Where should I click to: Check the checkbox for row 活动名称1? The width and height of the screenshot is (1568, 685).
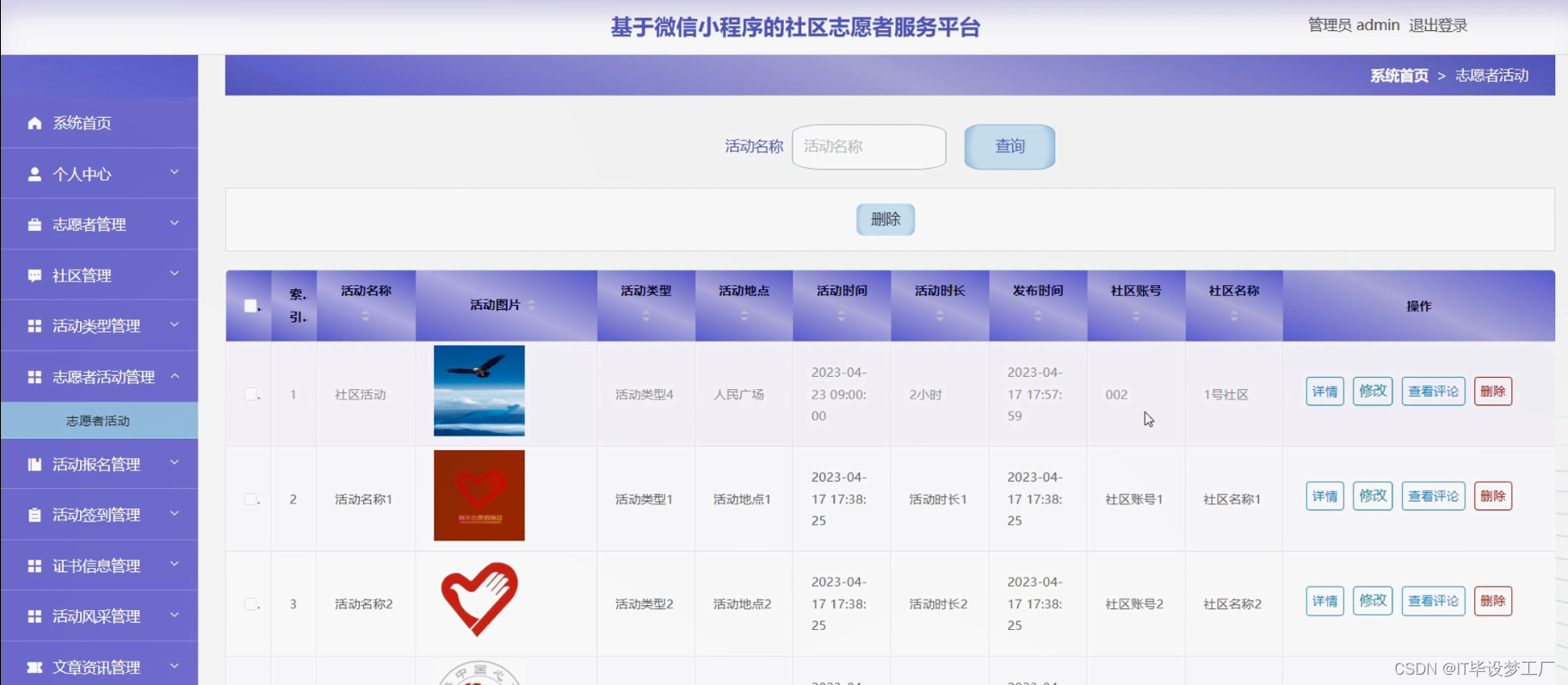(x=250, y=499)
